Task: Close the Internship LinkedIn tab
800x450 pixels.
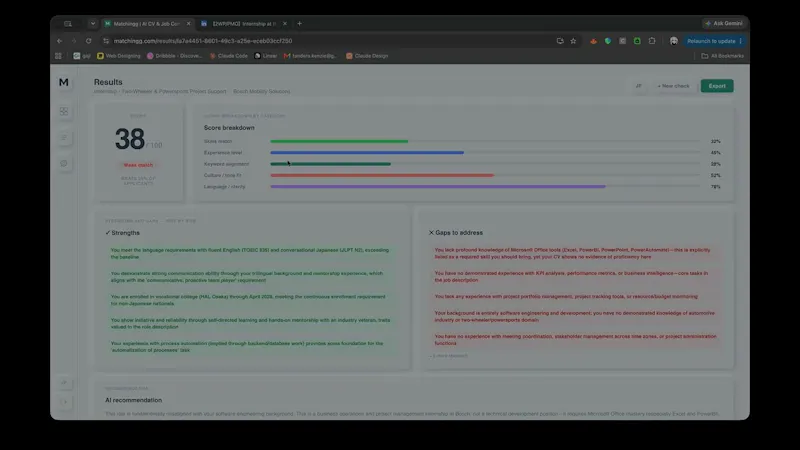Action: pos(285,23)
